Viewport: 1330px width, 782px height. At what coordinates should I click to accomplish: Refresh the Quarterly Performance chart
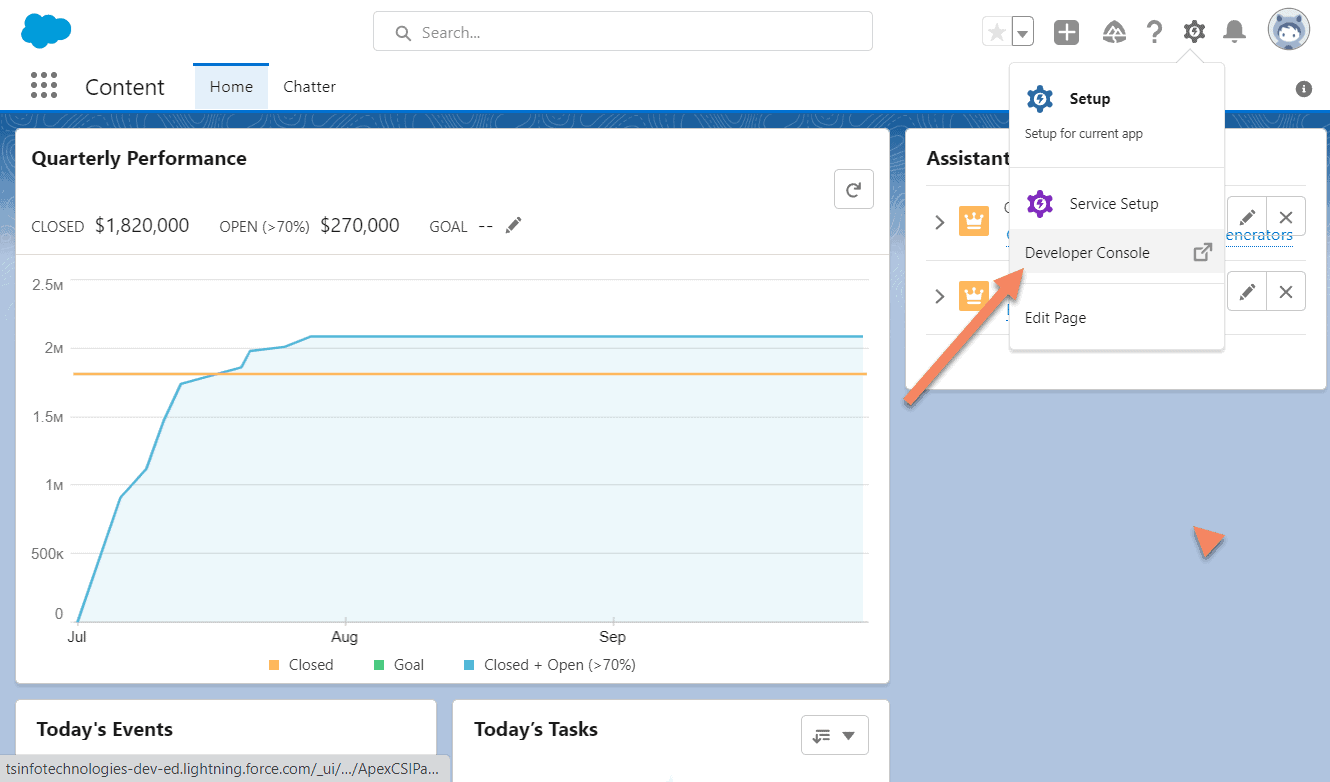(853, 188)
